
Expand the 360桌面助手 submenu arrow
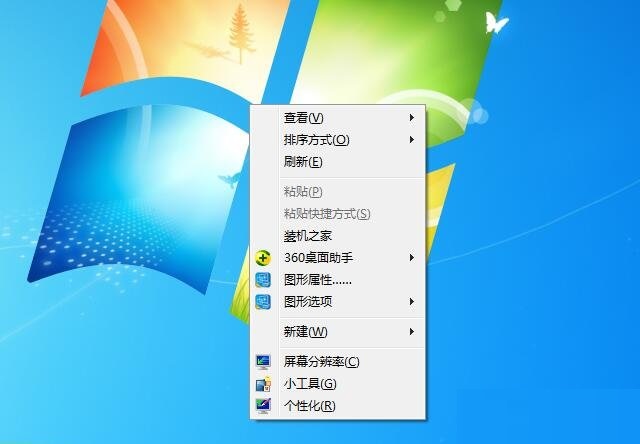point(412,258)
